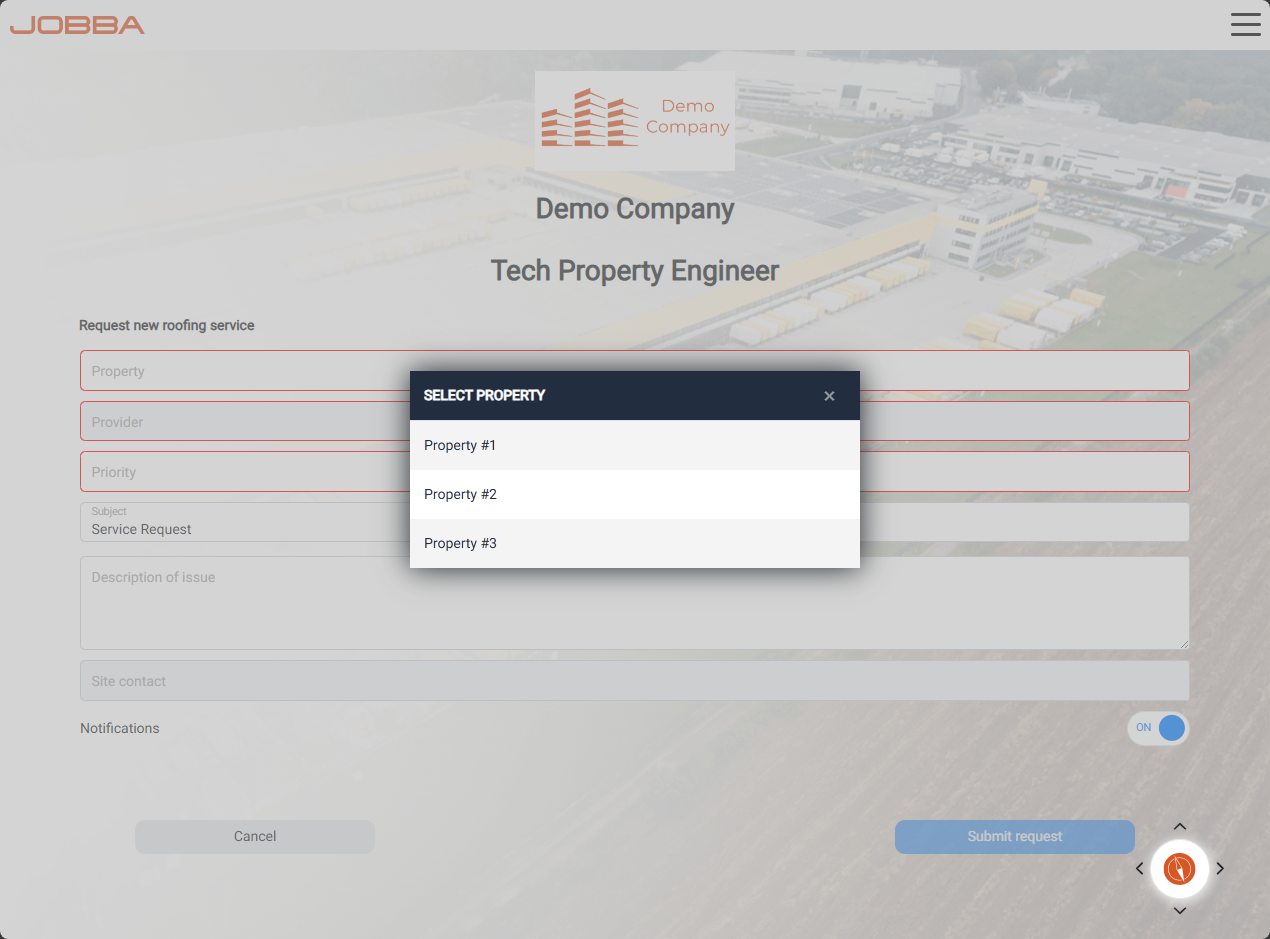Turn off the Notifications toggle
The width and height of the screenshot is (1270, 939).
[1158, 728]
